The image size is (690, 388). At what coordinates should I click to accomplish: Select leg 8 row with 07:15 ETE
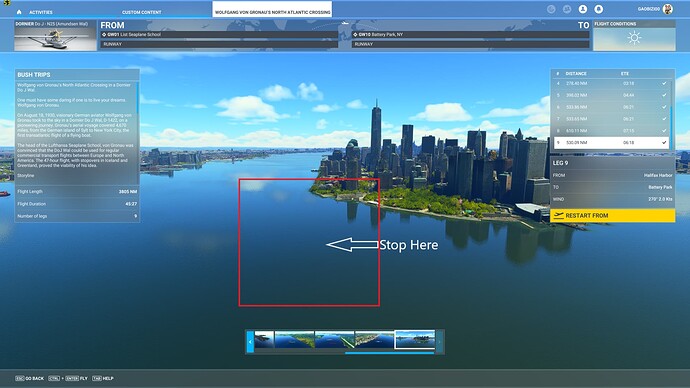coord(611,131)
